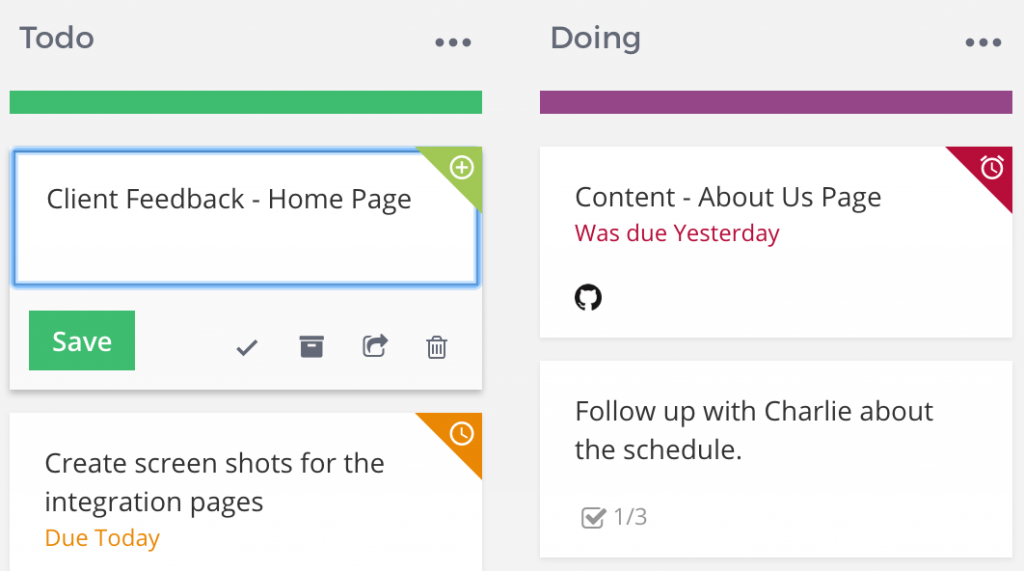This screenshot has width=1024, height=571.
Task: Open the 'Follow up with Charlie' card
Action: click(776, 459)
